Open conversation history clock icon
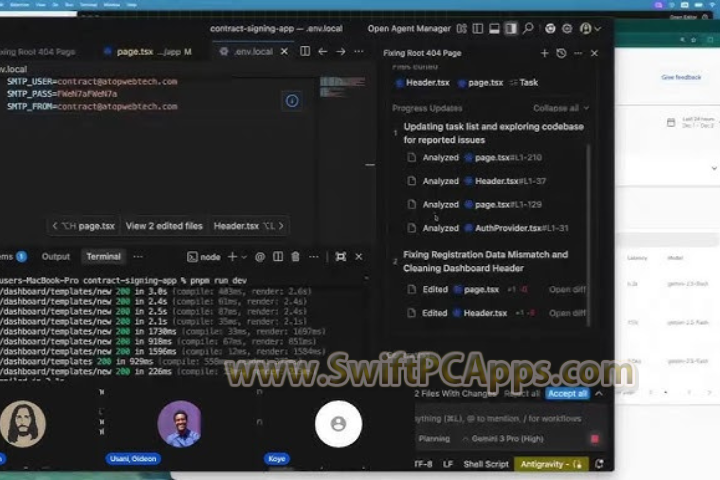This screenshot has width=720, height=480. coord(561,53)
